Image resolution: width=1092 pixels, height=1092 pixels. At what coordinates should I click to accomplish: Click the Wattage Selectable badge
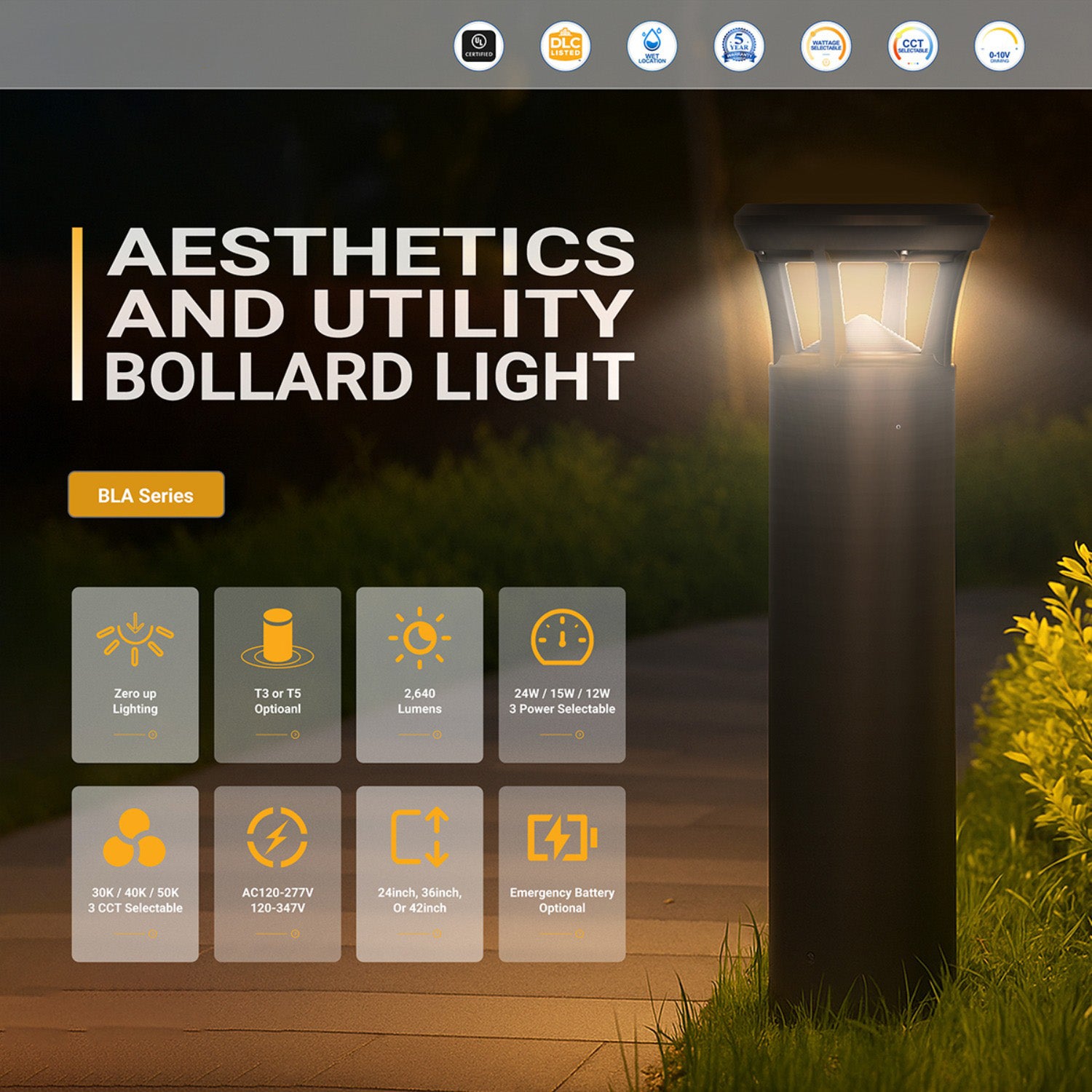click(x=826, y=46)
